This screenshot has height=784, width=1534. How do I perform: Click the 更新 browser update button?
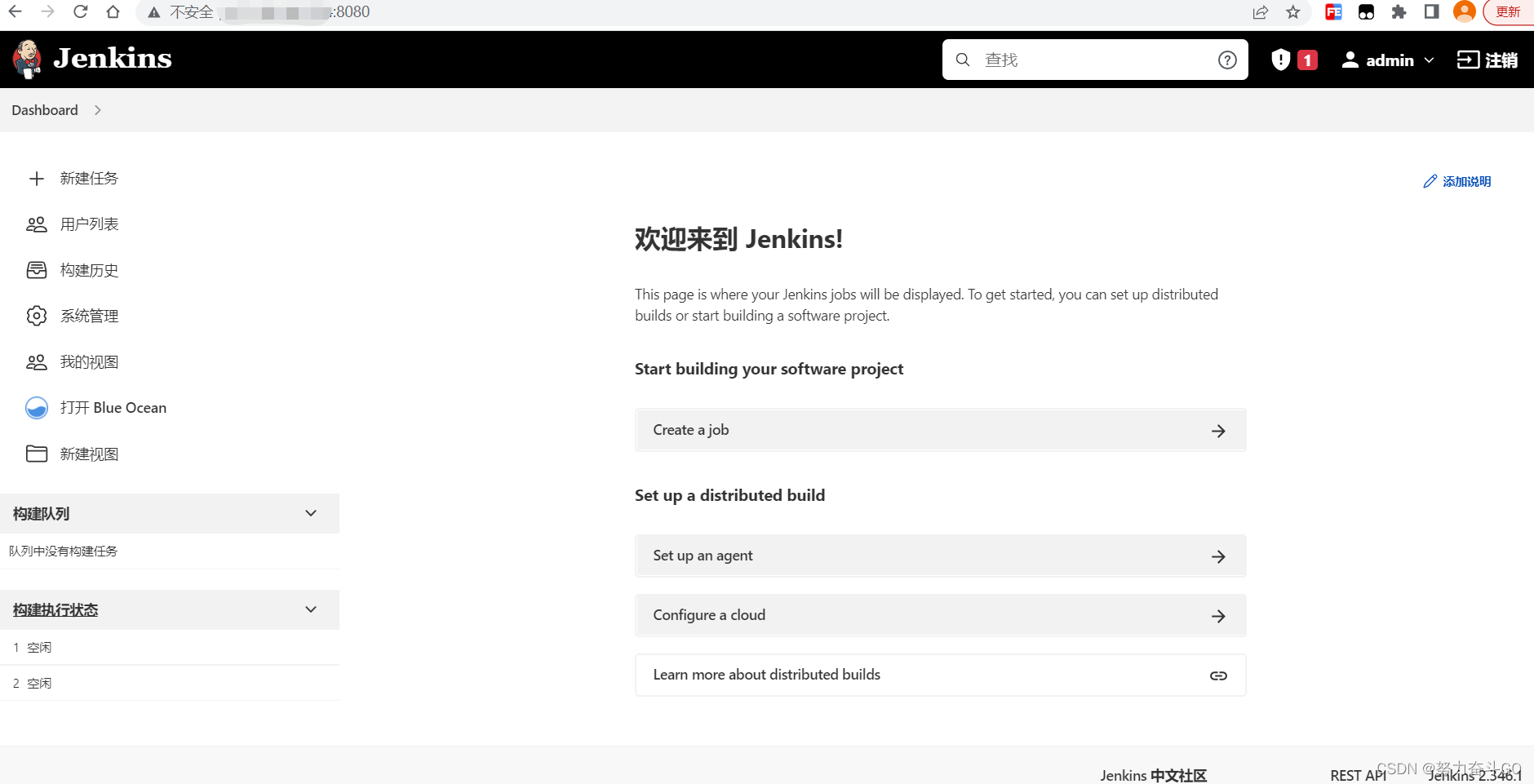(x=1508, y=11)
